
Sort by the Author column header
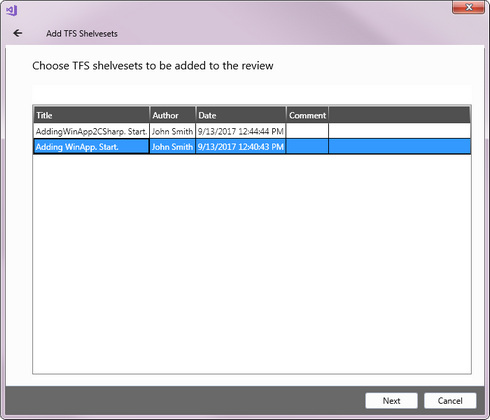173,115
